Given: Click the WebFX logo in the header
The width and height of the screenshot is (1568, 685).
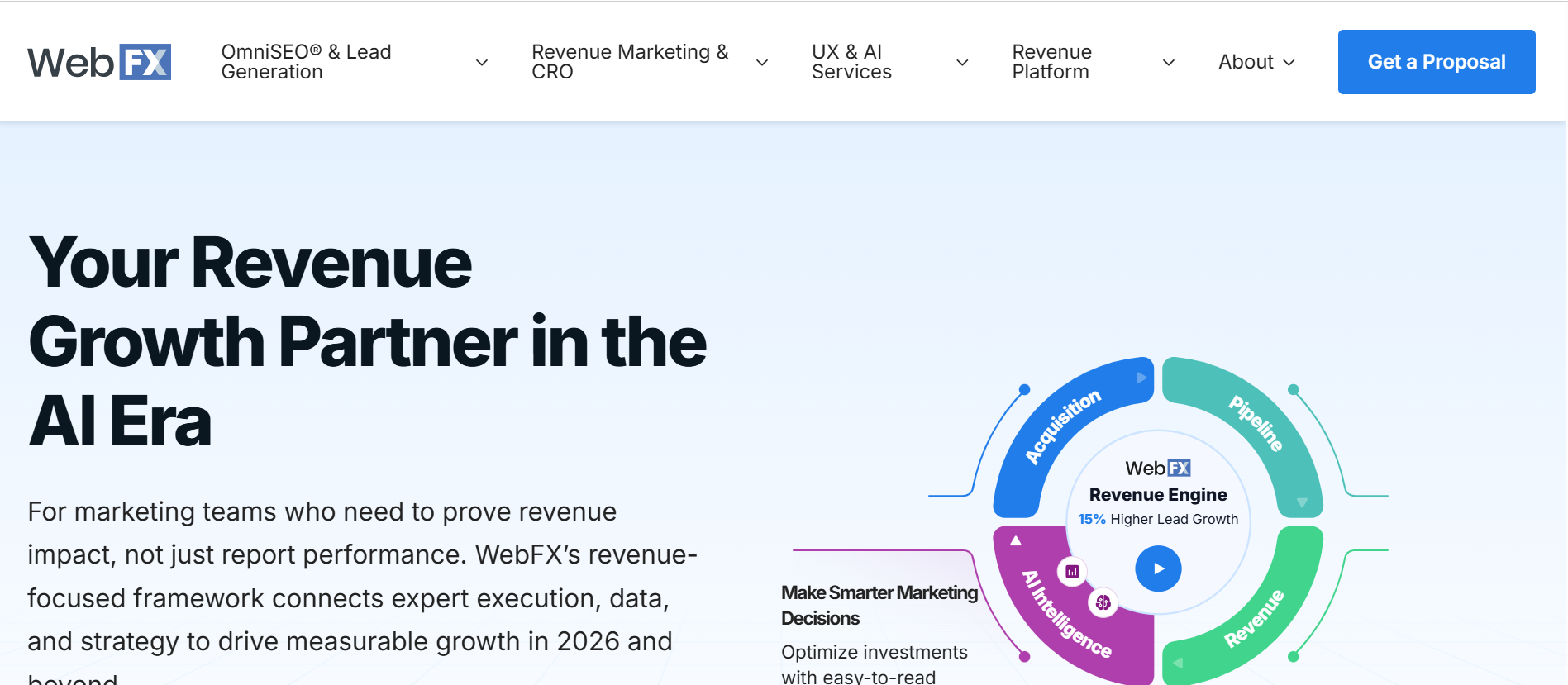Looking at the screenshot, I should coord(99,62).
